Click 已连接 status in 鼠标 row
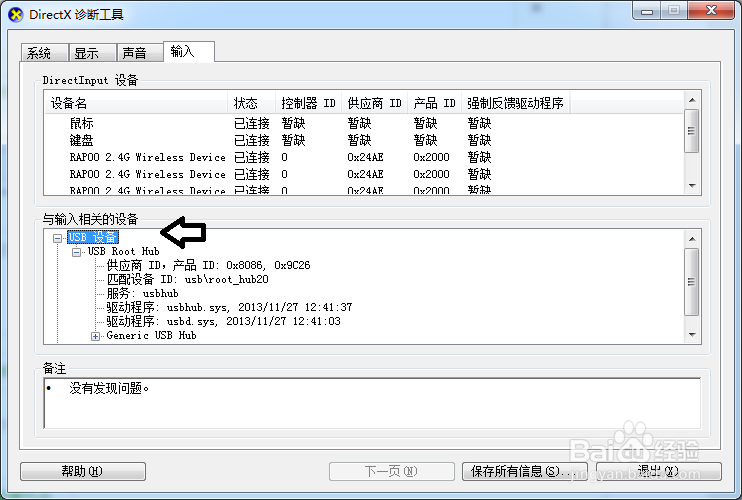Image resolution: width=742 pixels, height=500 pixels. pyautogui.click(x=252, y=123)
